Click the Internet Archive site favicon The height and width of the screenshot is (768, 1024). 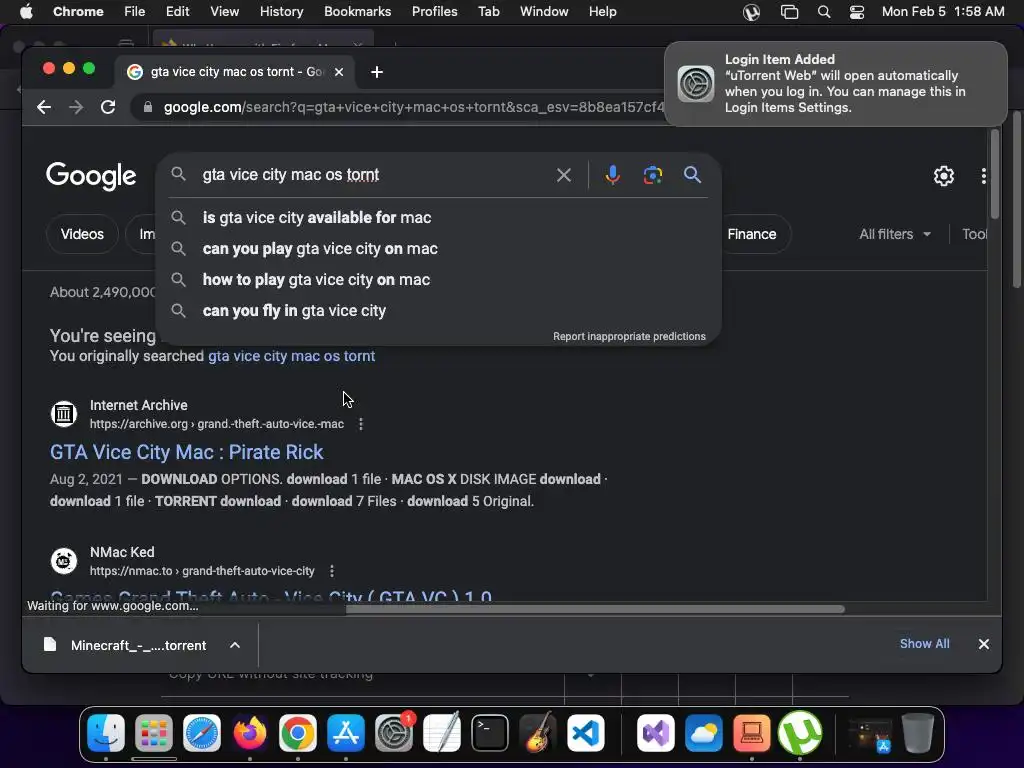click(x=64, y=414)
